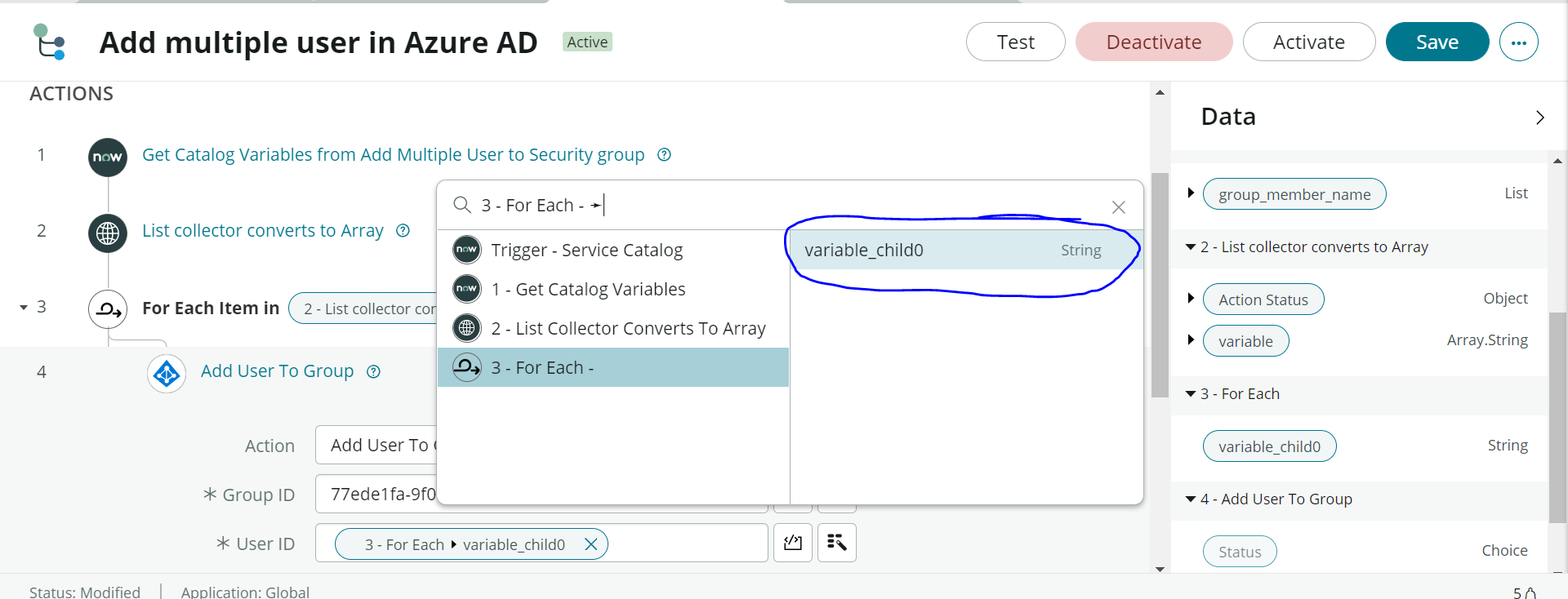Open the script editor for User ID
Image resolution: width=1568 pixels, height=599 pixels.
coord(793,543)
